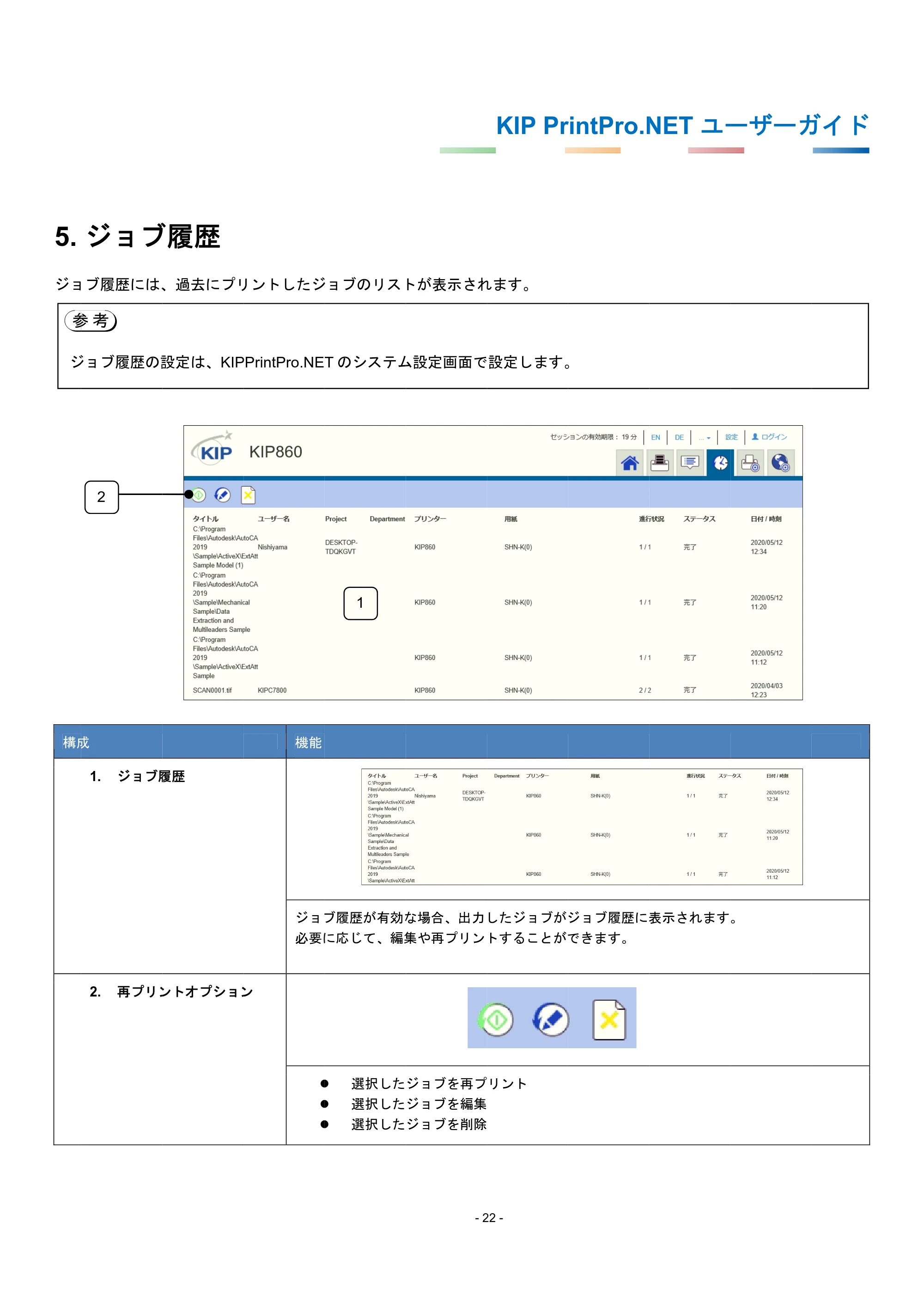Click the enlarged blue edit pencil icon in table
This screenshot has height=1308, width=924.
point(551,1019)
